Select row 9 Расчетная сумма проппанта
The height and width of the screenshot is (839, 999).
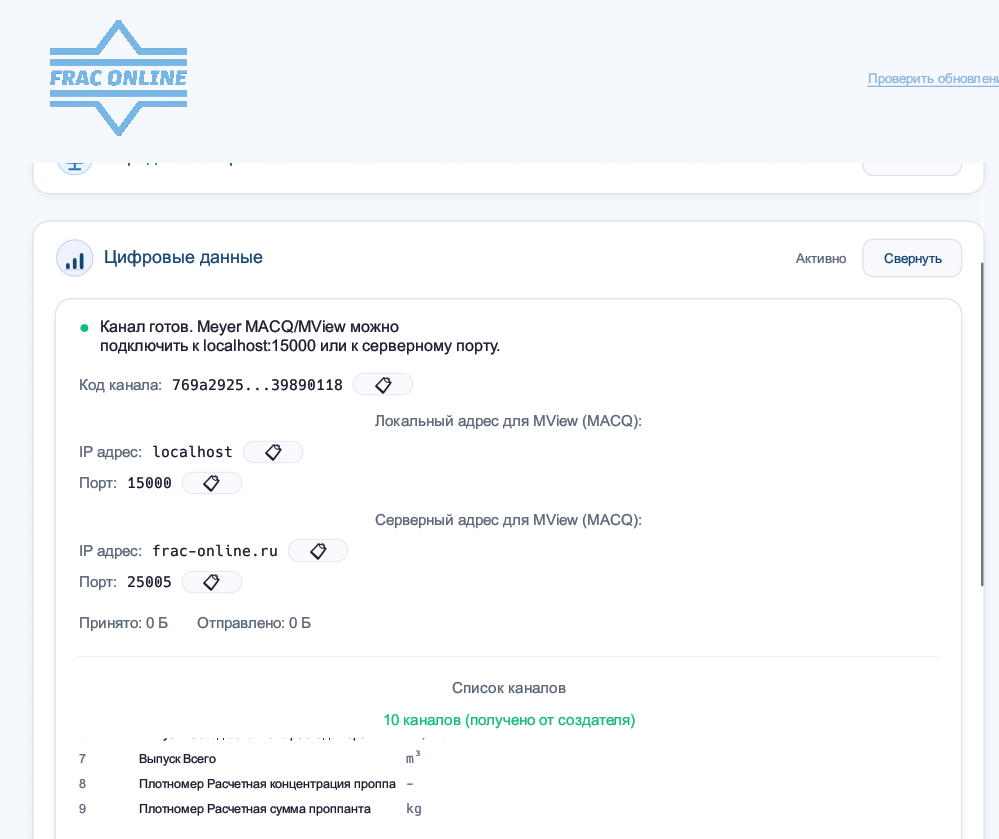(254, 809)
